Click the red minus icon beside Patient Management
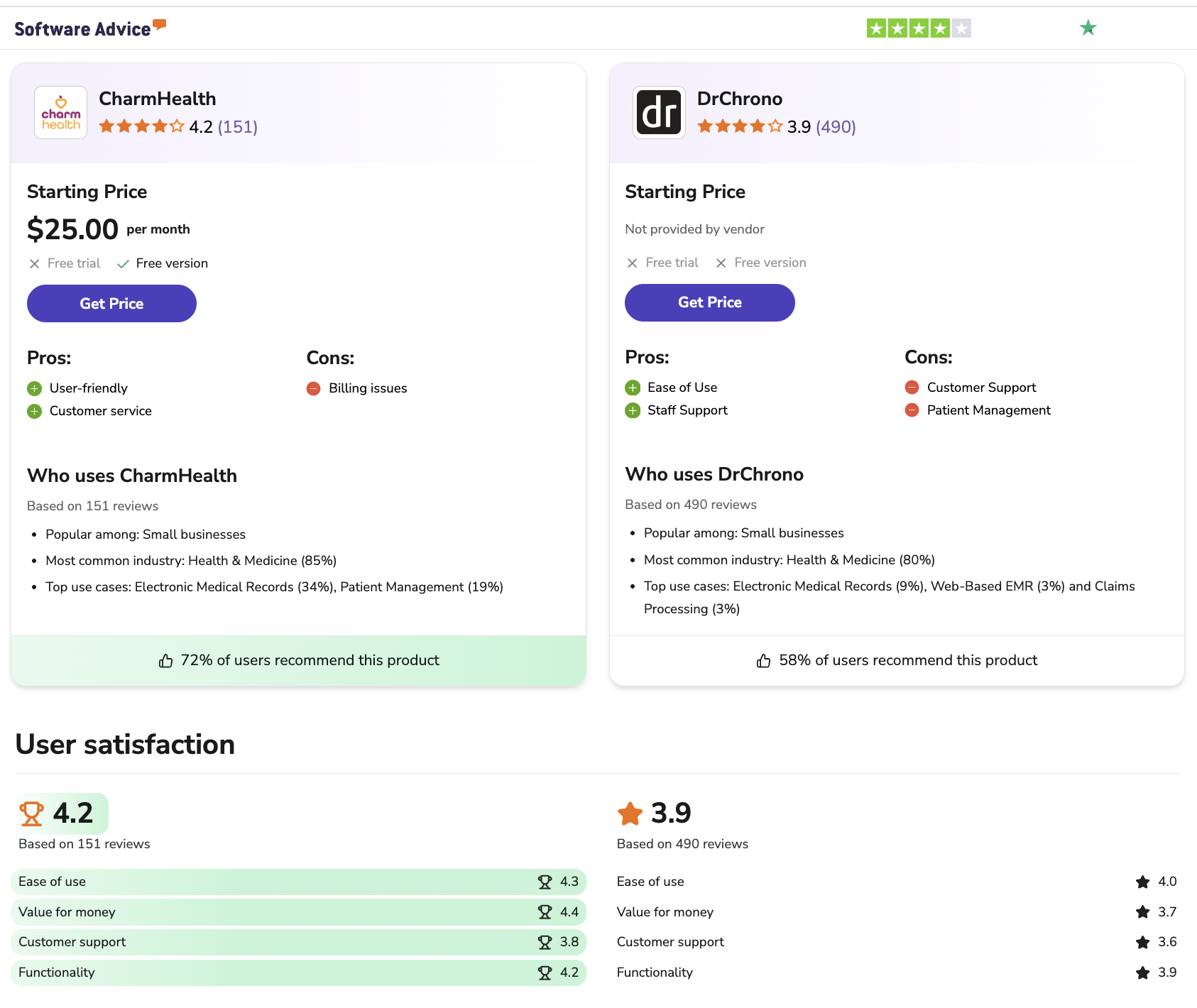The width and height of the screenshot is (1197, 1008). click(912, 410)
